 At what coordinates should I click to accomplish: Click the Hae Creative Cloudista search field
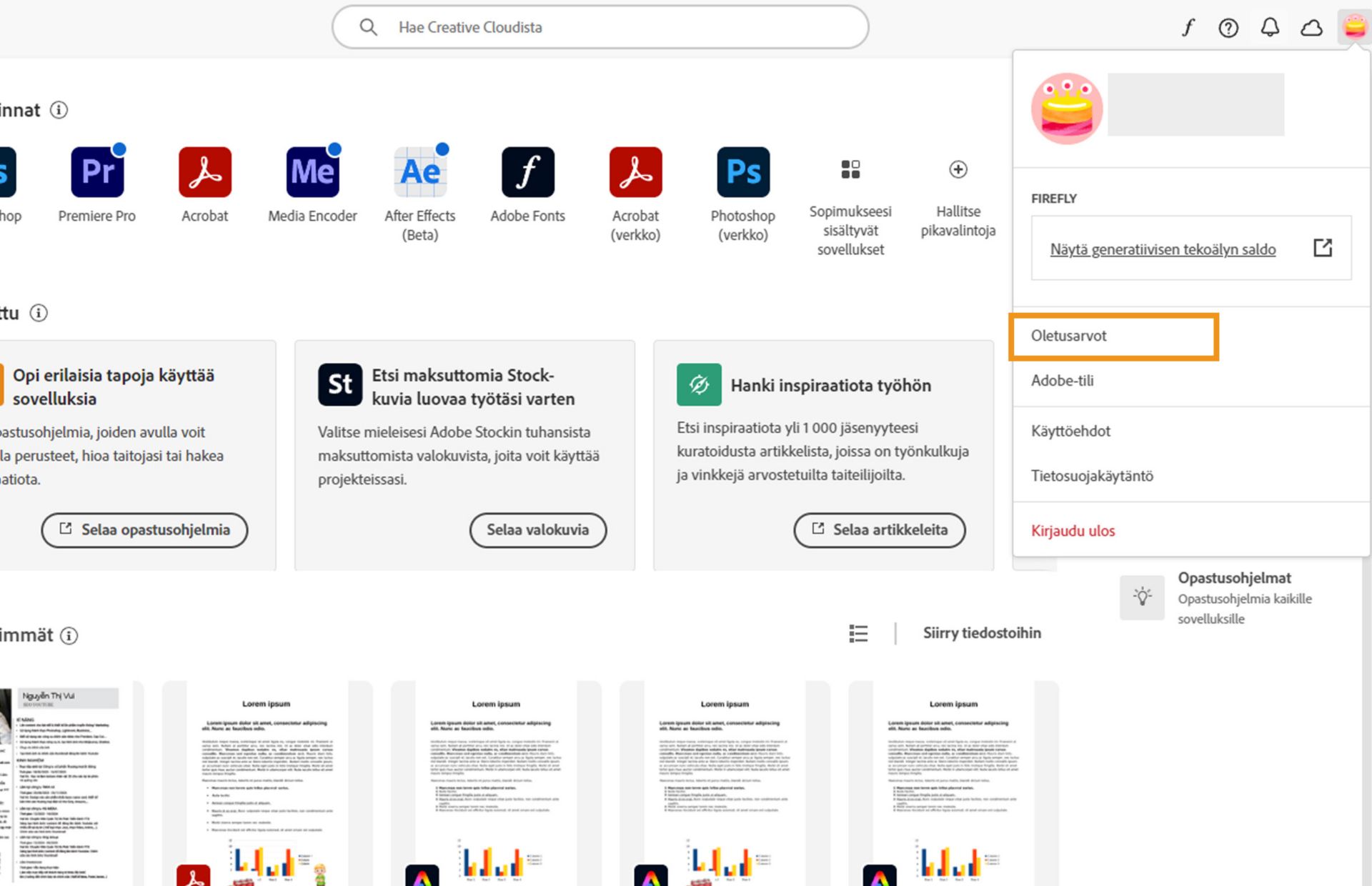[600, 27]
